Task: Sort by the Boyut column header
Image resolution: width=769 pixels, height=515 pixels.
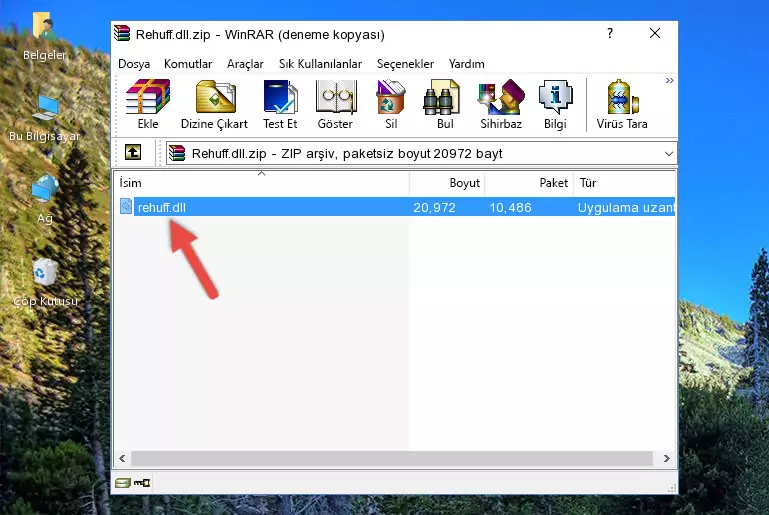Action: click(447, 182)
